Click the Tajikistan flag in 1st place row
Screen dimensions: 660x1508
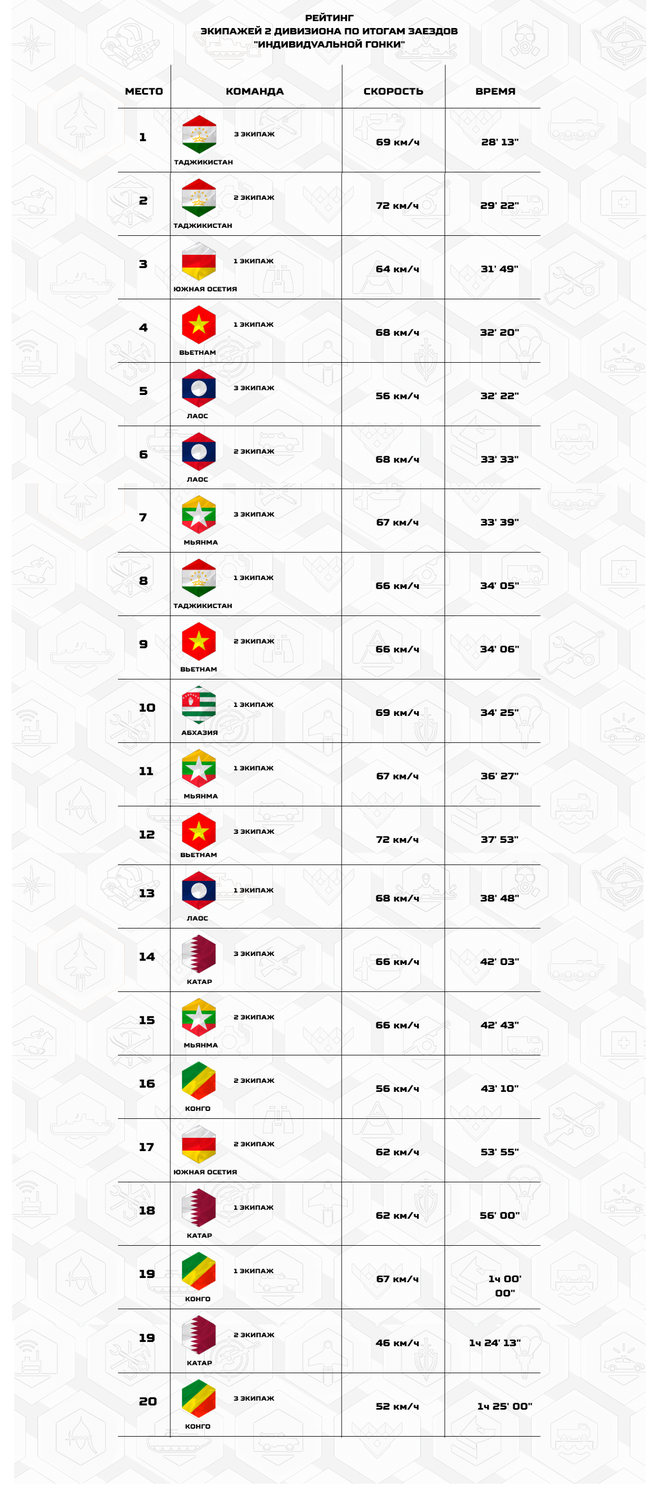click(x=199, y=135)
